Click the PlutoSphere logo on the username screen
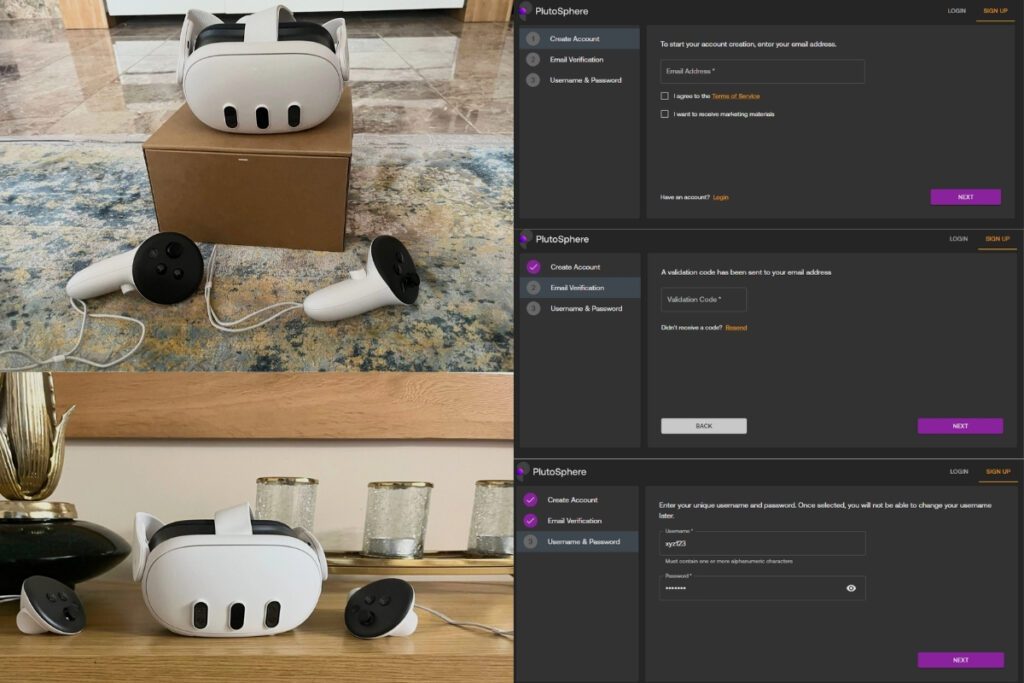The image size is (1024, 683). click(x=523, y=471)
